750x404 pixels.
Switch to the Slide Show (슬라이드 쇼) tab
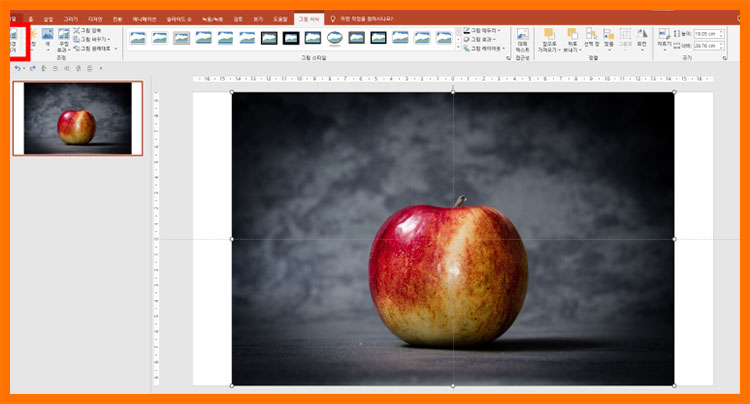point(179,19)
